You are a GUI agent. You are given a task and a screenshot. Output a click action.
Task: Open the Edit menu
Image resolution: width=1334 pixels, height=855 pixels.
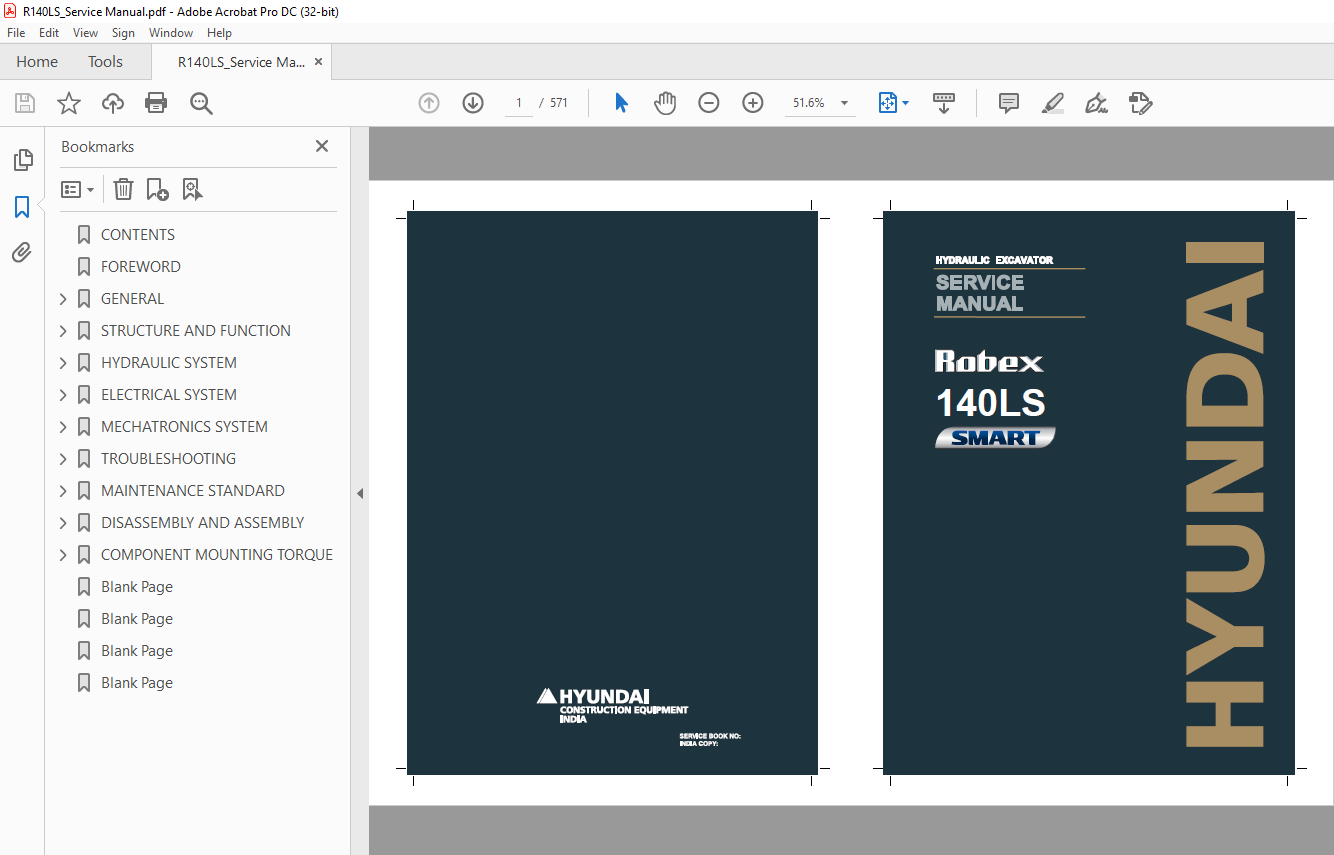point(49,33)
